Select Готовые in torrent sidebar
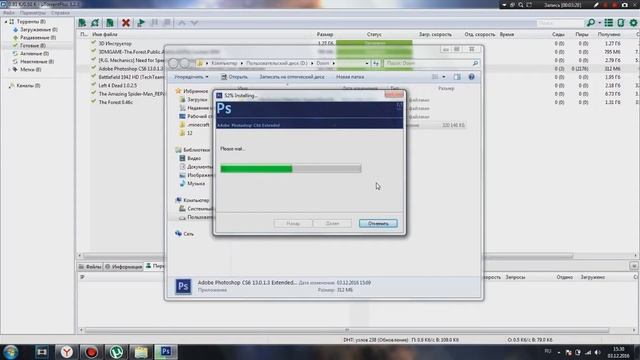Viewport: 640px width, 360px height. coord(33,45)
